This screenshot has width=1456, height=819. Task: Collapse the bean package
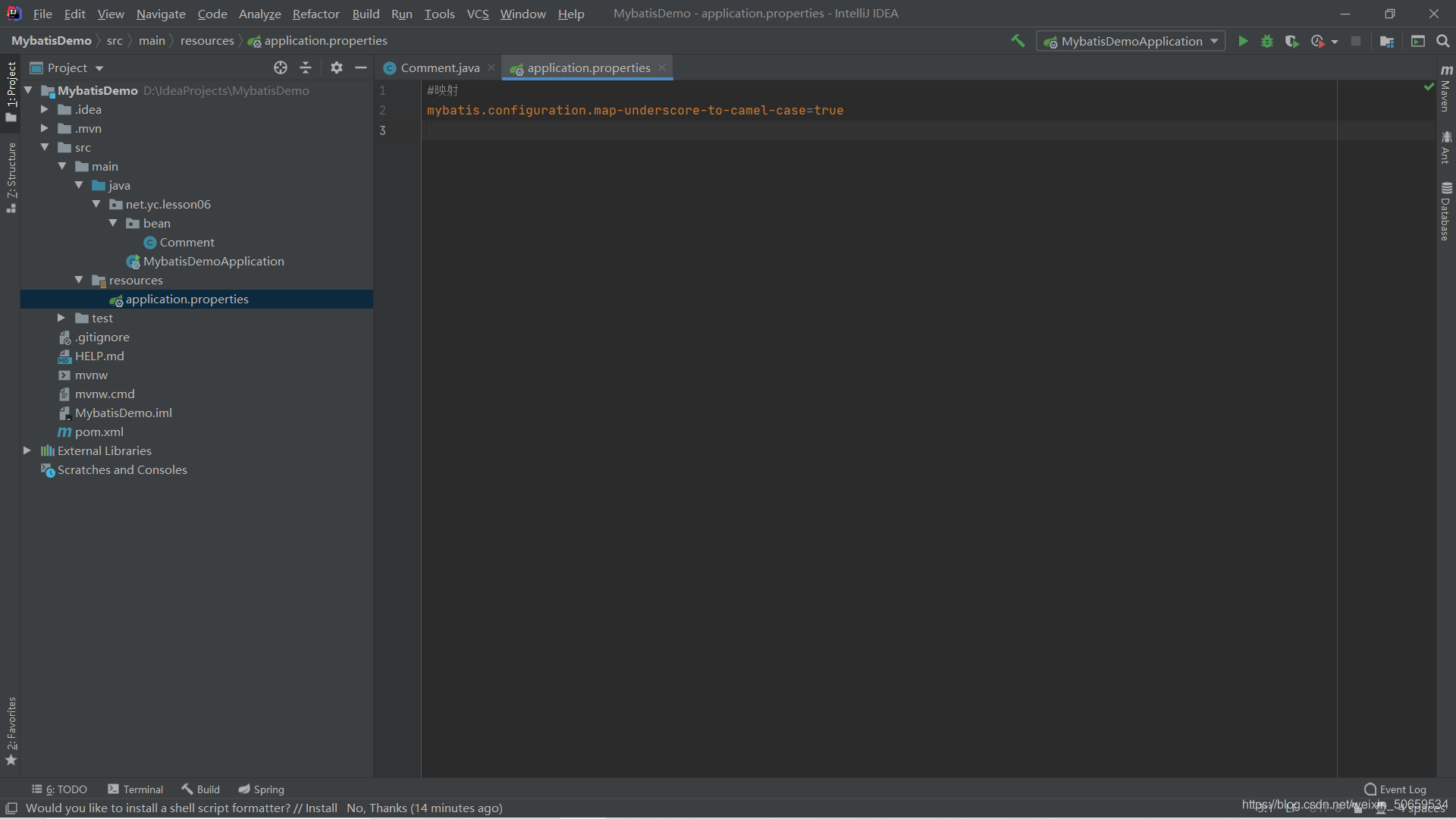pyautogui.click(x=113, y=223)
